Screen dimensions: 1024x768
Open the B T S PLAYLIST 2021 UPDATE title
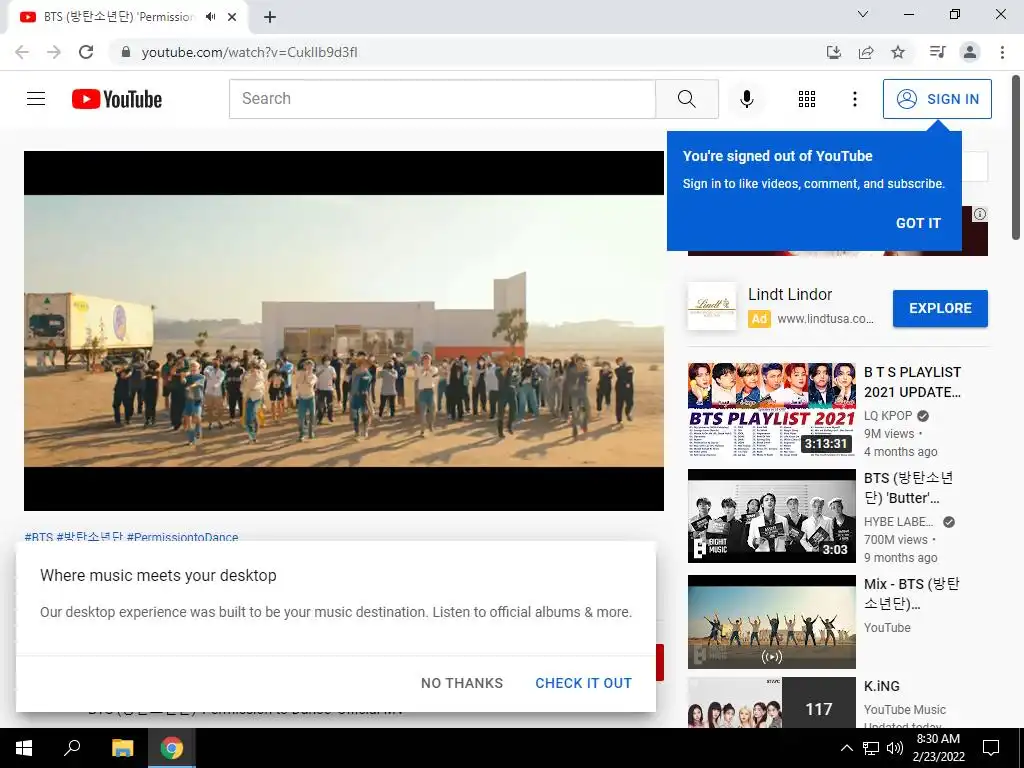tap(912, 382)
